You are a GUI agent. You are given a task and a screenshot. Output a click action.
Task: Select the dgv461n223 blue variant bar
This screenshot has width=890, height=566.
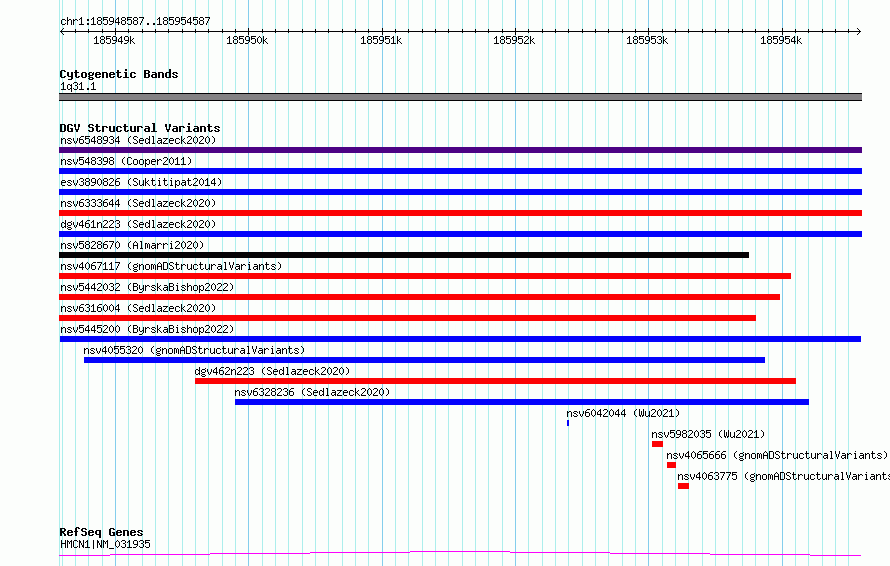pyautogui.click(x=460, y=234)
